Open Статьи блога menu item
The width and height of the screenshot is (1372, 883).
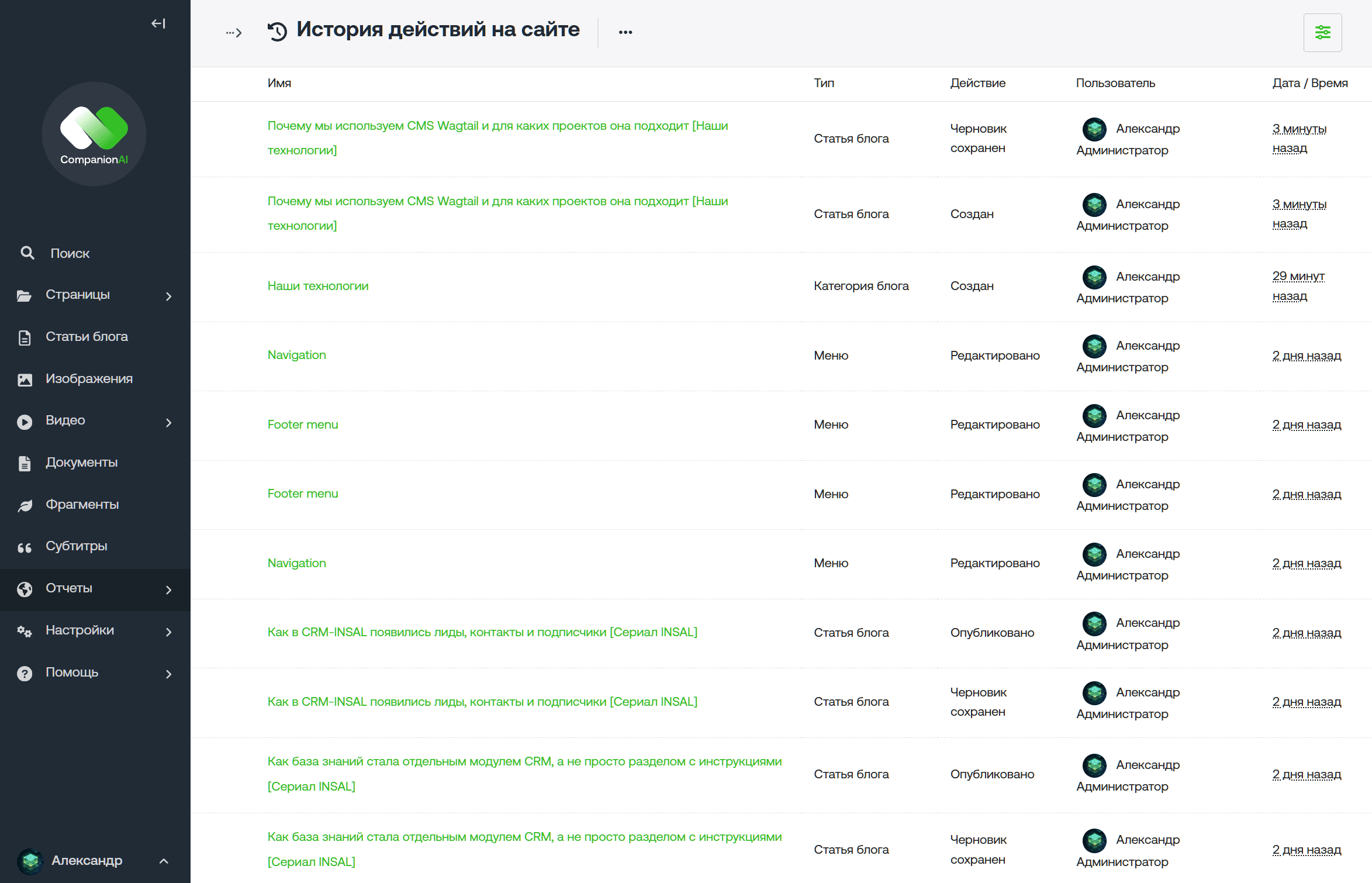tap(87, 337)
